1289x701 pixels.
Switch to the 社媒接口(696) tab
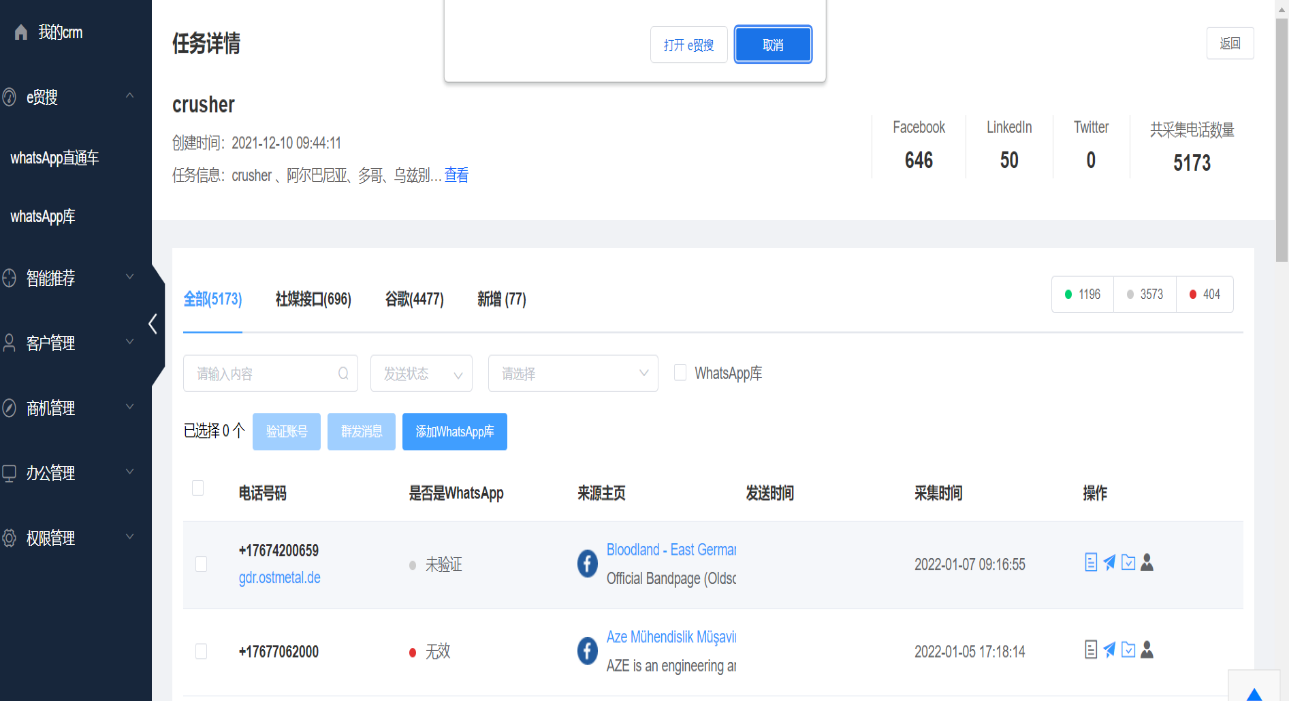click(313, 299)
